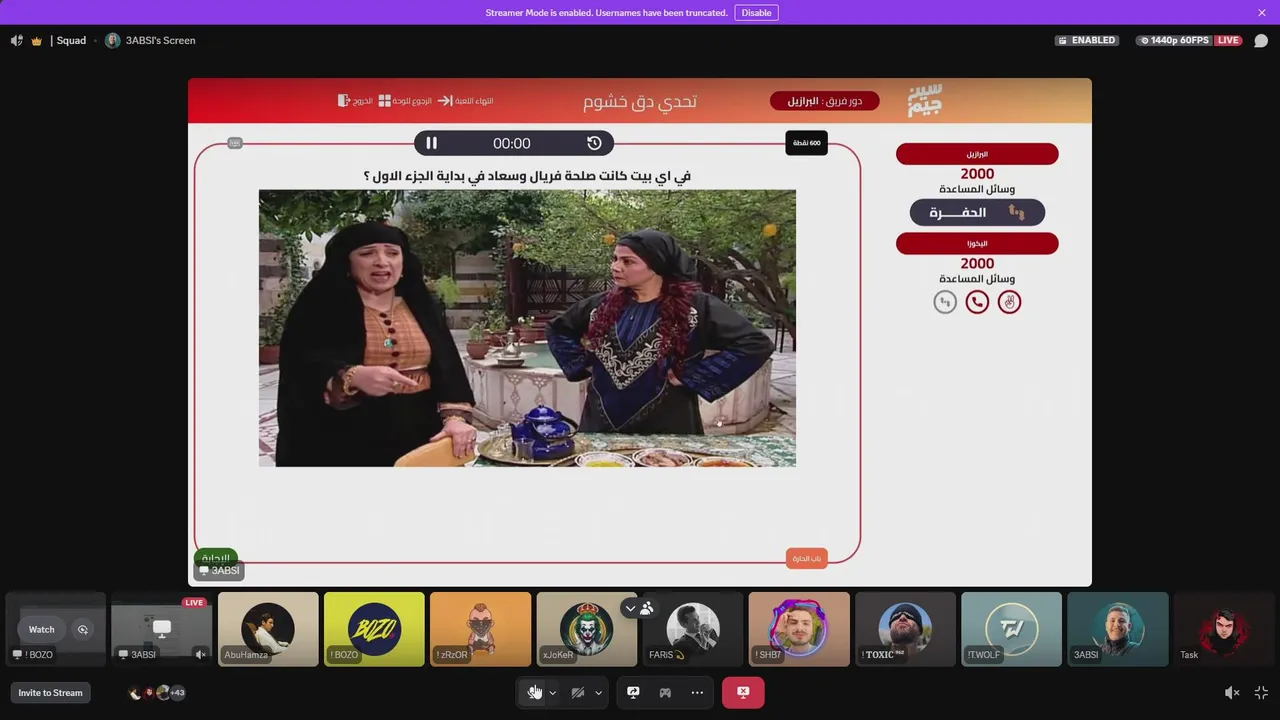Select AbuHamza participant tile
The width and height of the screenshot is (1280, 720).
click(268, 629)
